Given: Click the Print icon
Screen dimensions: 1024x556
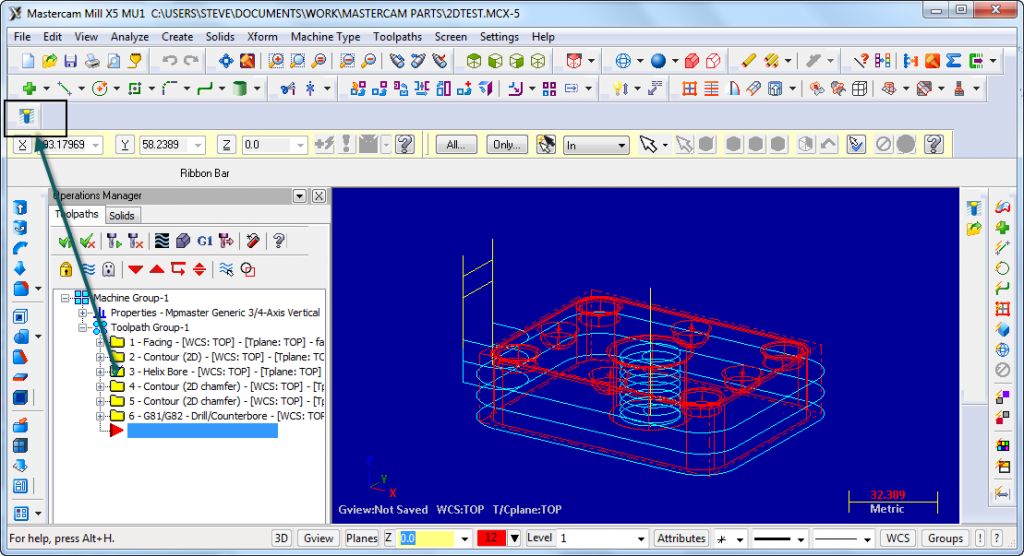Looking at the screenshot, I should click(x=92, y=61).
